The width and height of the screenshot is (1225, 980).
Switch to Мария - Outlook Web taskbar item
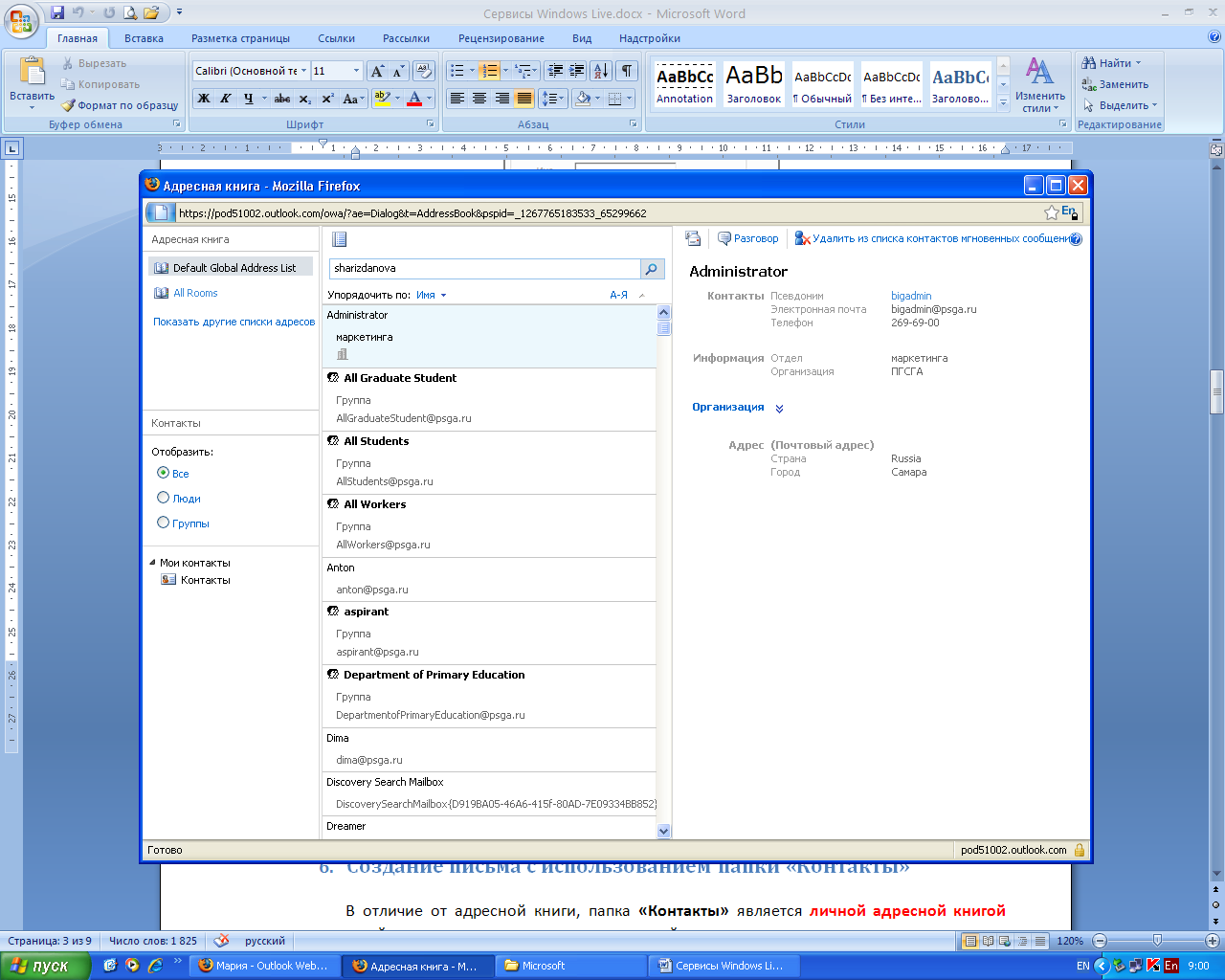click(x=264, y=966)
